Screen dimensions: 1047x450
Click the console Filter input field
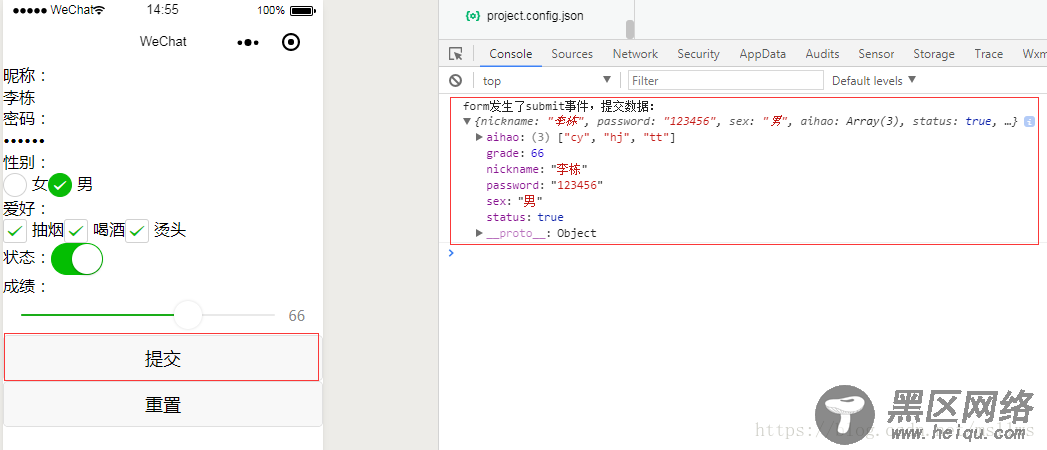[x=725, y=80]
